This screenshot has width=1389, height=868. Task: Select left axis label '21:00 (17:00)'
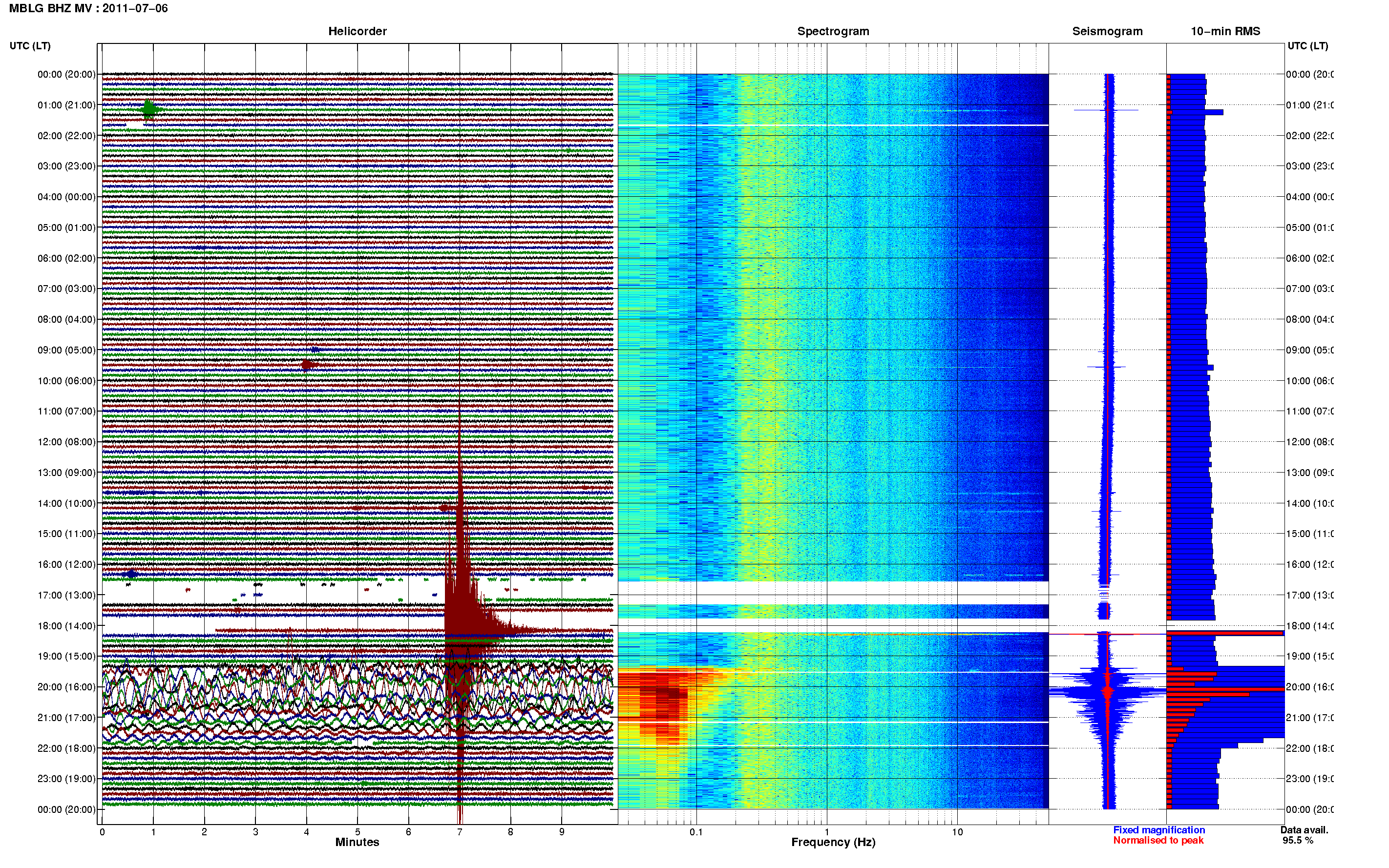(66, 718)
